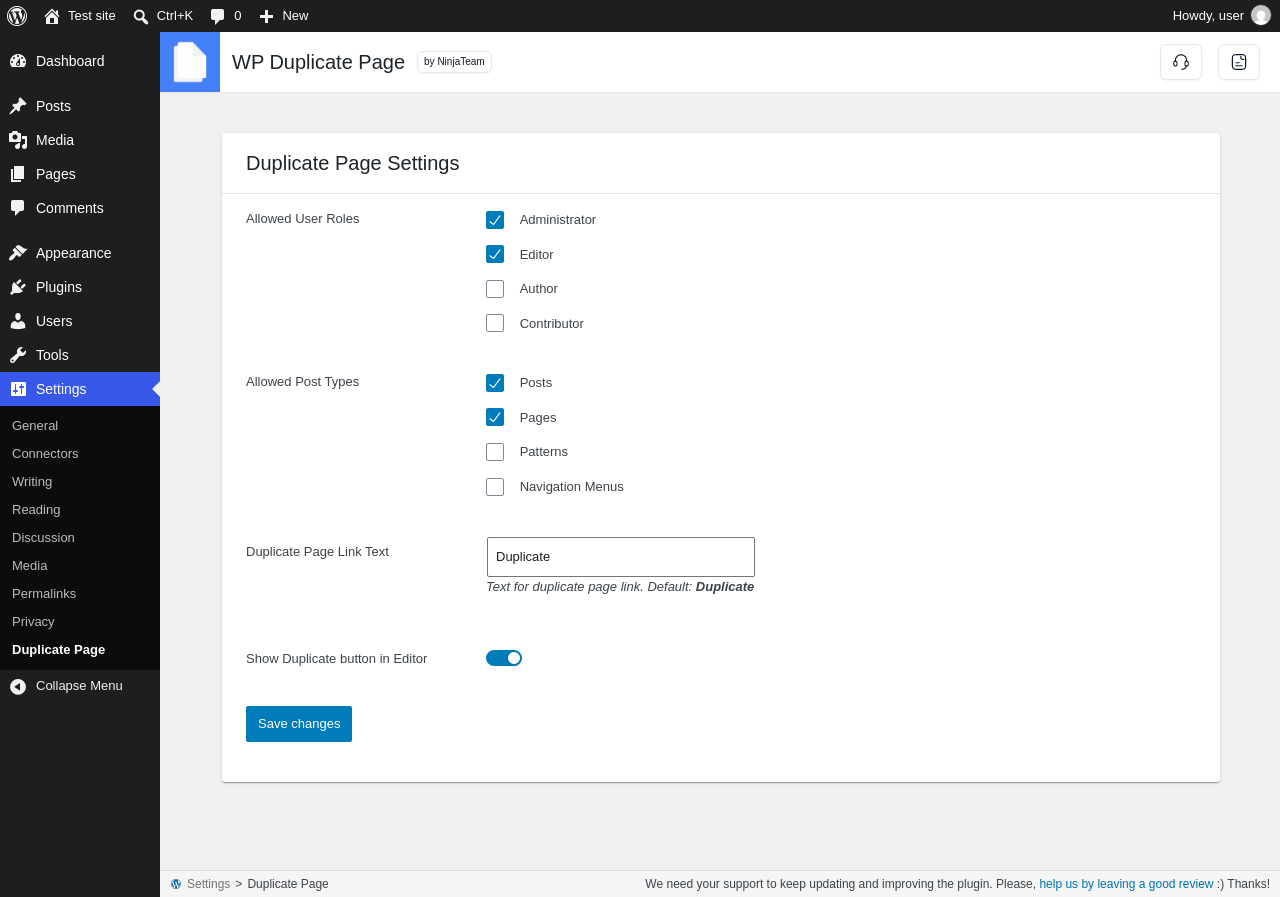Open the Ctrl+K search icon
Viewport: 1280px width, 897px height.
tap(141, 16)
